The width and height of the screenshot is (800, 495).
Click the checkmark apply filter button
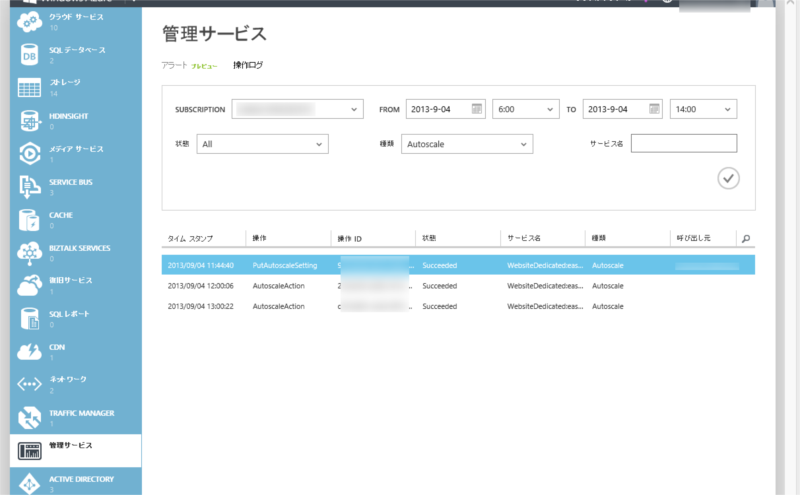click(728, 178)
